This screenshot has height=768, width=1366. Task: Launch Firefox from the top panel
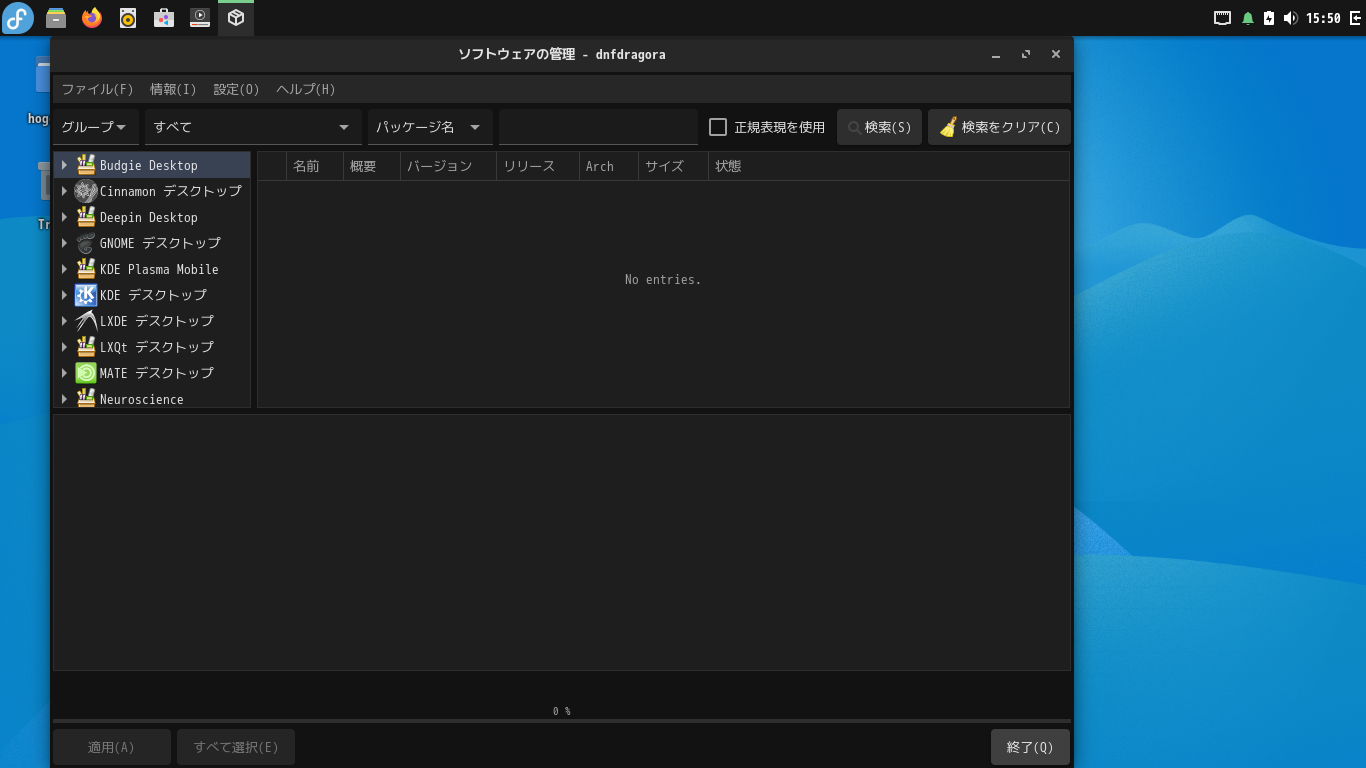[92, 18]
